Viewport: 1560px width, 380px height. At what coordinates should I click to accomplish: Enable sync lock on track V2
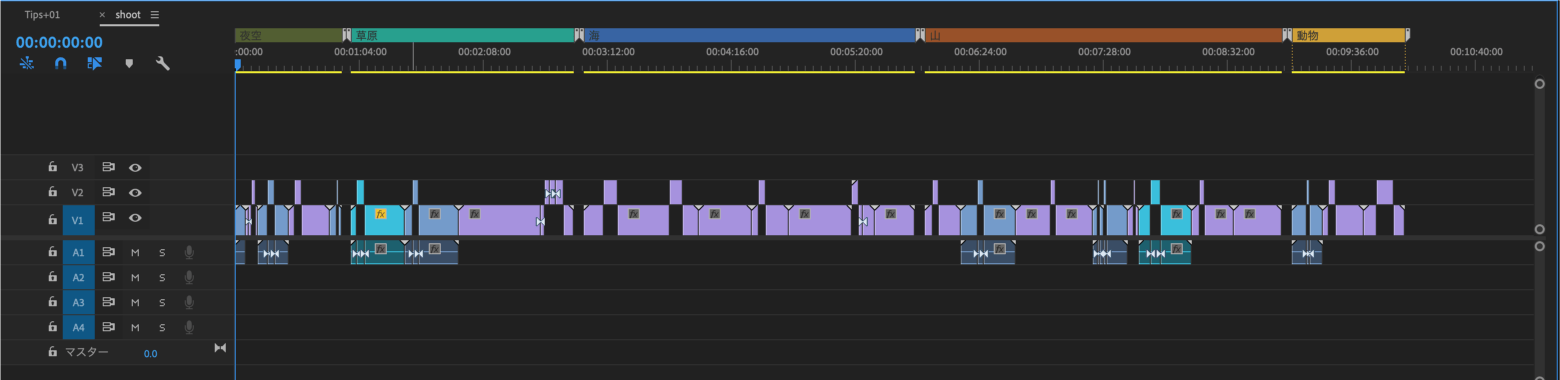tap(109, 192)
